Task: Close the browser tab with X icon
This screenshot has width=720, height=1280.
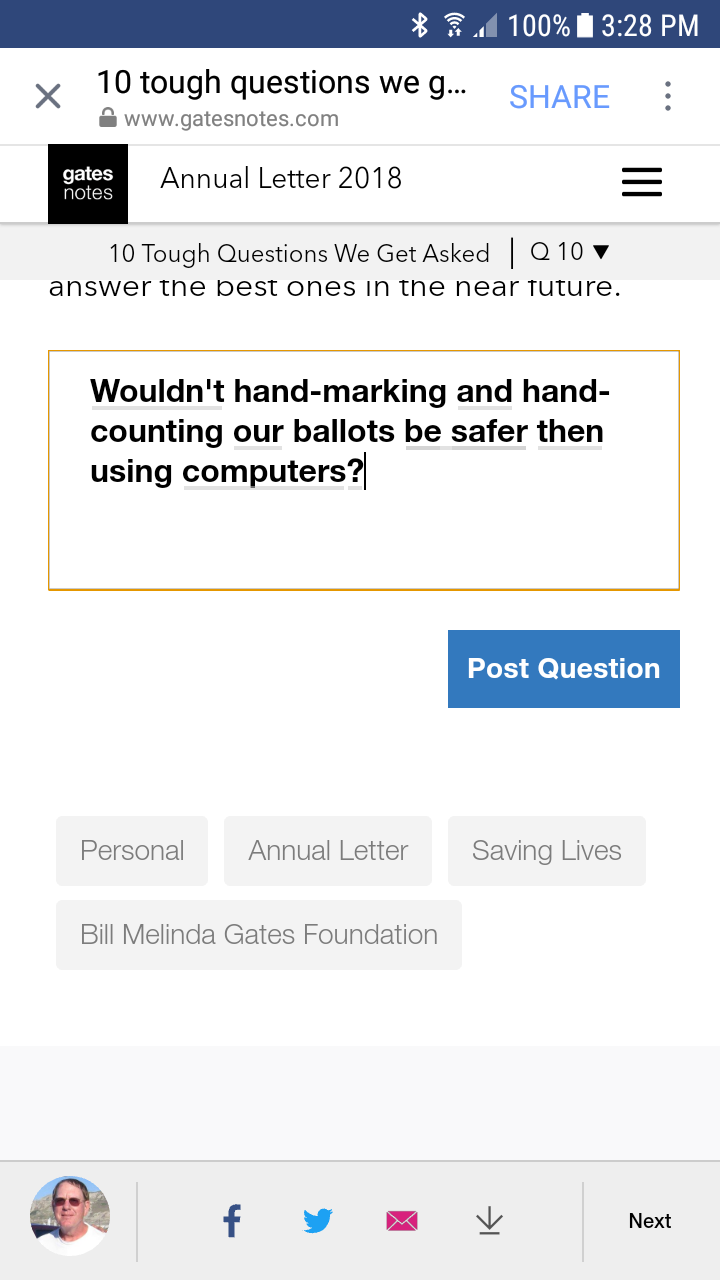Action: point(48,97)
